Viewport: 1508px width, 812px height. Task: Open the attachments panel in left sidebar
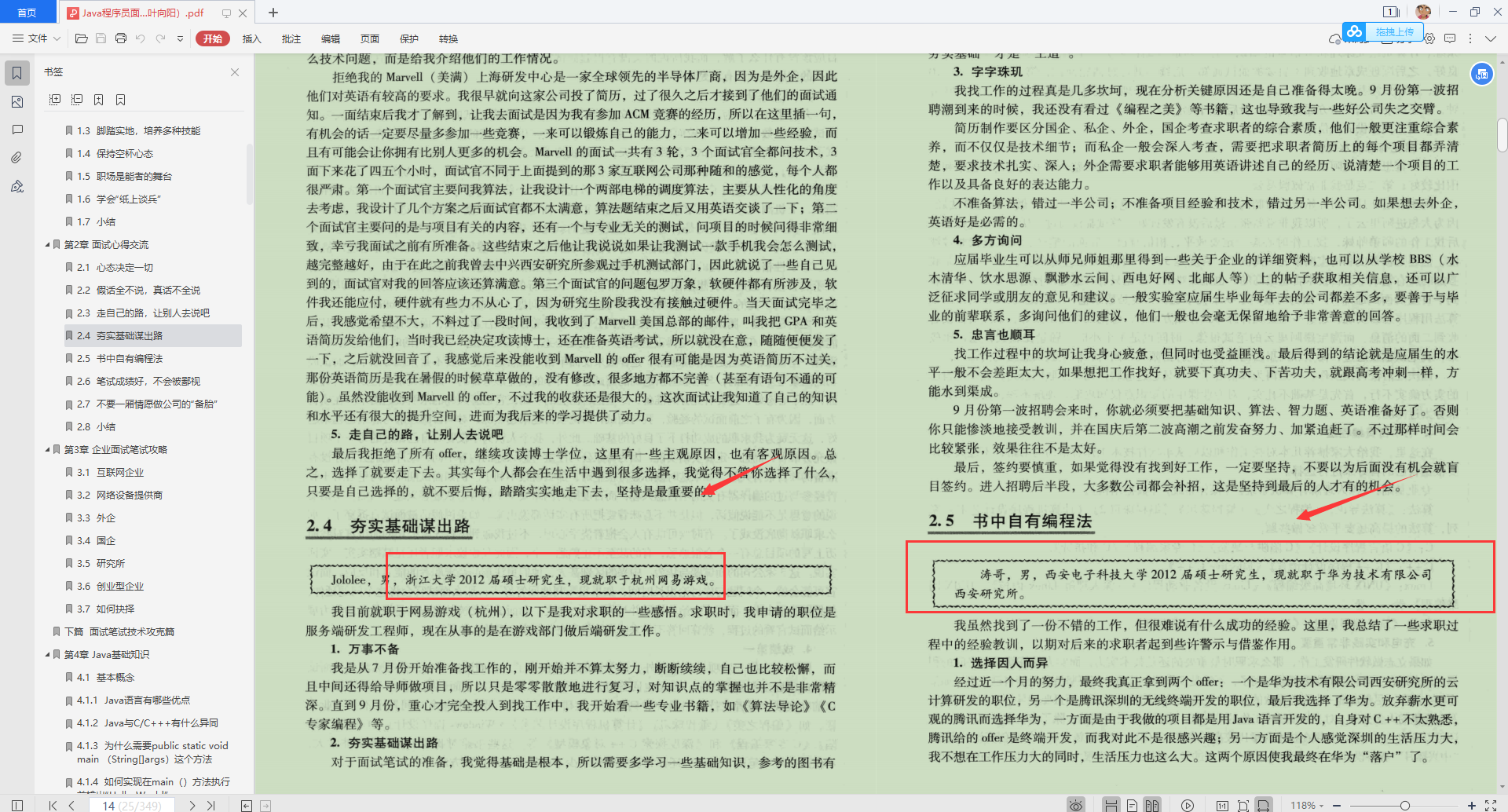pos(16,157)
